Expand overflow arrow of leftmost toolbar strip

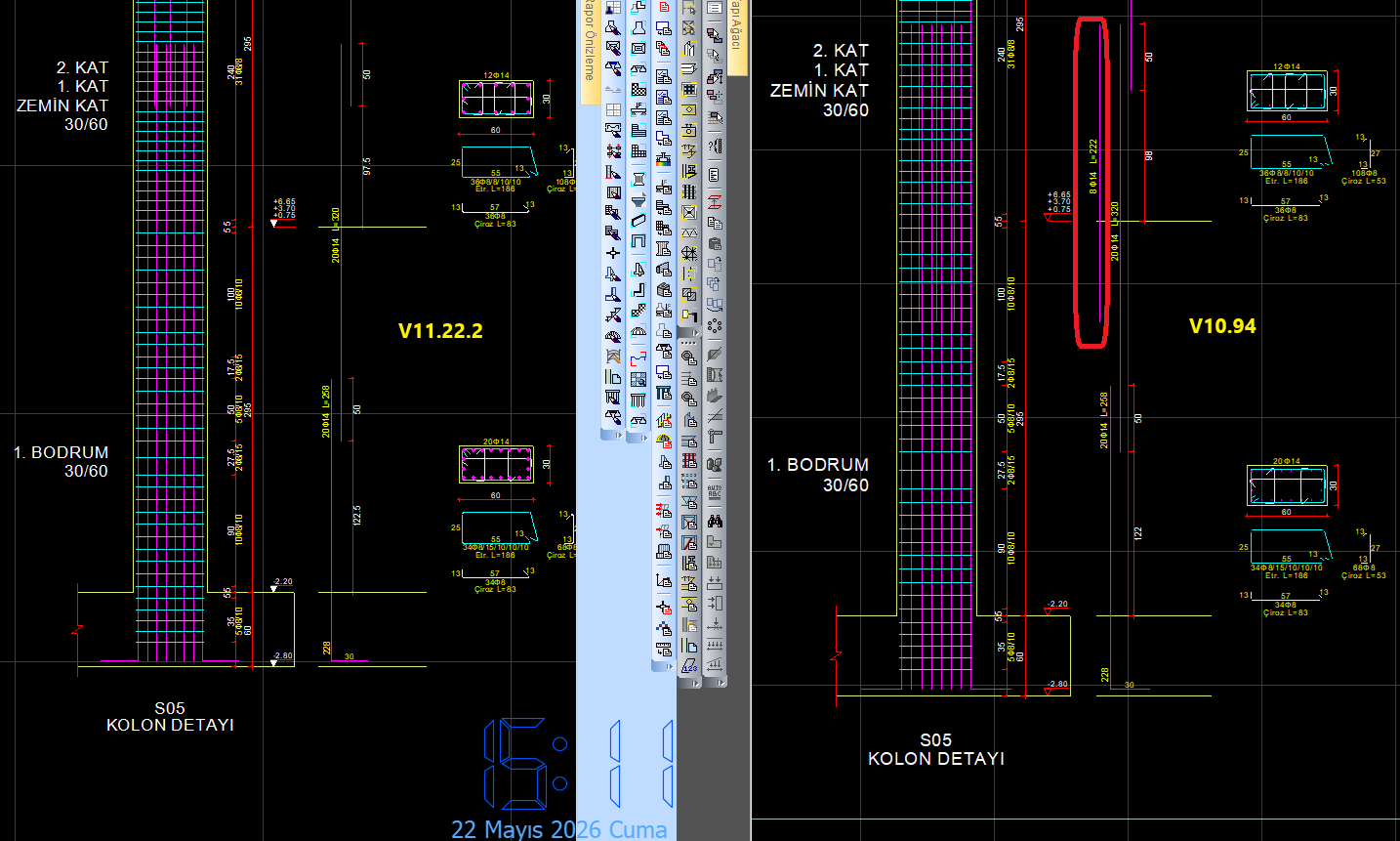coord(618,436)
